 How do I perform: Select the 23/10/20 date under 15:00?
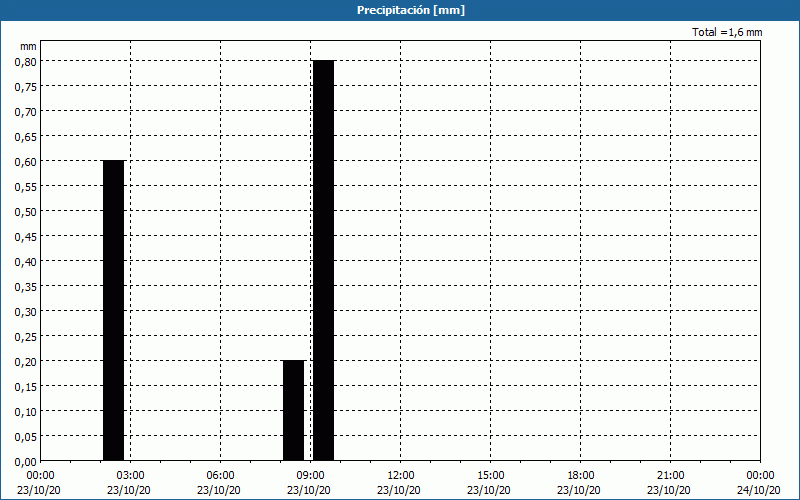tap(489, 490)
